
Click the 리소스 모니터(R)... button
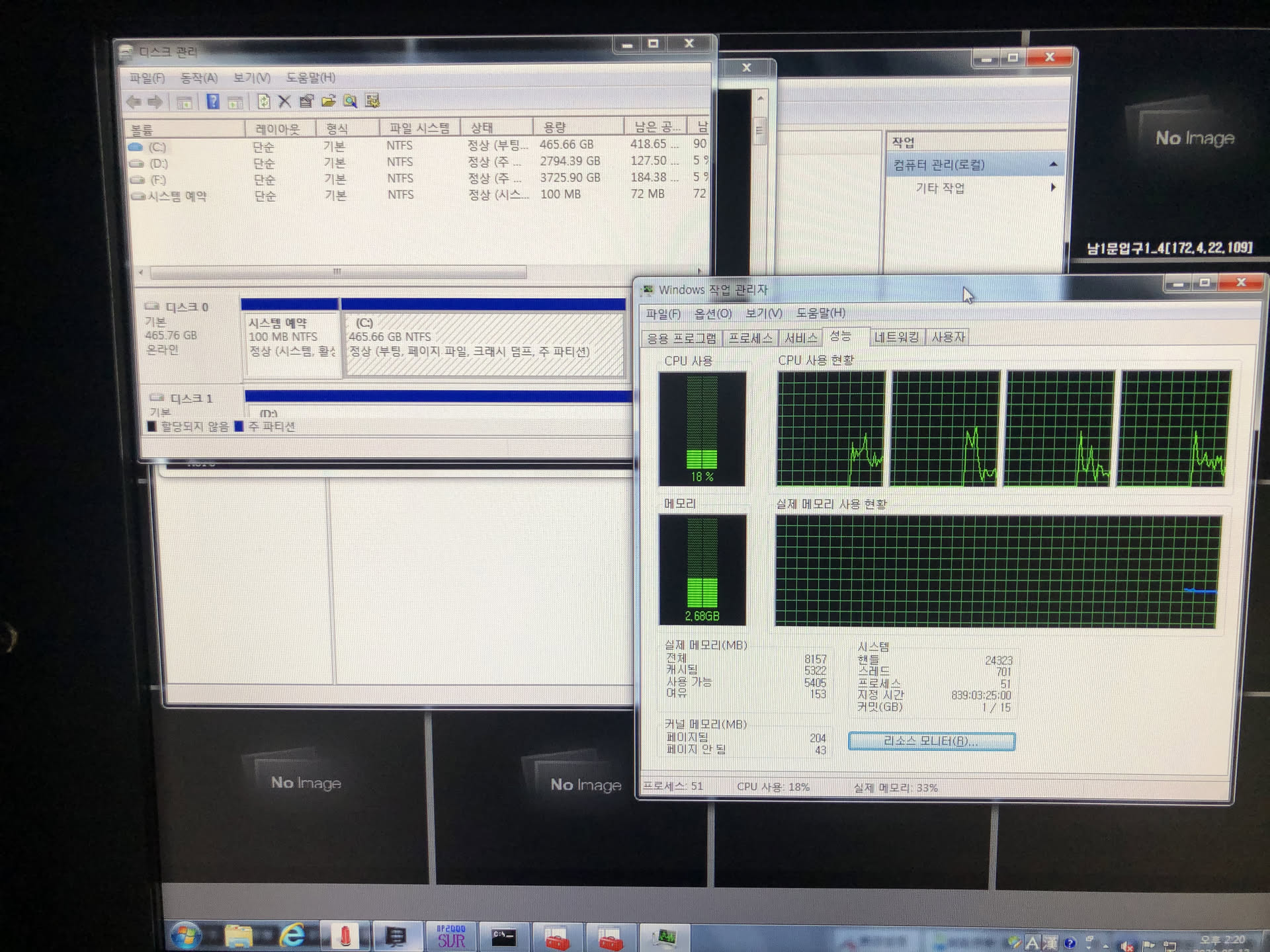[931, 741]
